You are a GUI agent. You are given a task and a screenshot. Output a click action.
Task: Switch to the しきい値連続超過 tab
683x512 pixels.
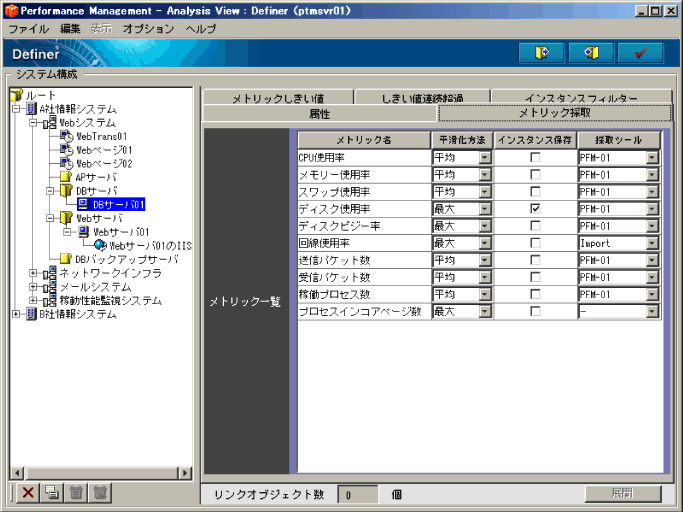[x=422, y=97]
